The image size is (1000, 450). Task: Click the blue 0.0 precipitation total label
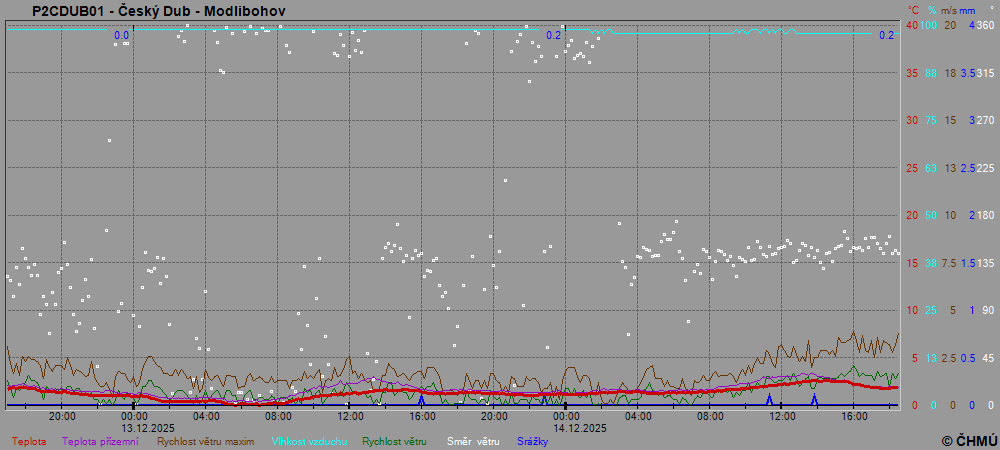click(122, 36)
